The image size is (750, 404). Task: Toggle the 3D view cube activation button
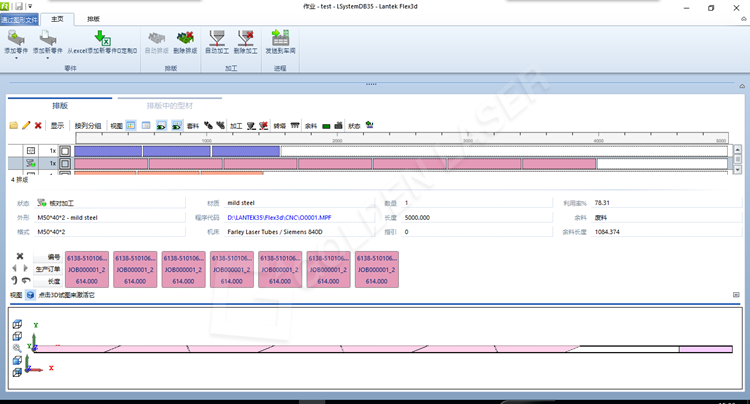point(30,296)
